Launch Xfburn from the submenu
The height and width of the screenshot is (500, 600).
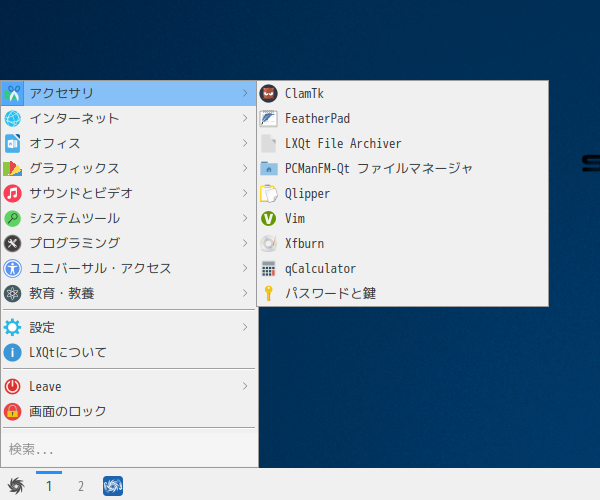pyautogui.click(x=403, y=243)
